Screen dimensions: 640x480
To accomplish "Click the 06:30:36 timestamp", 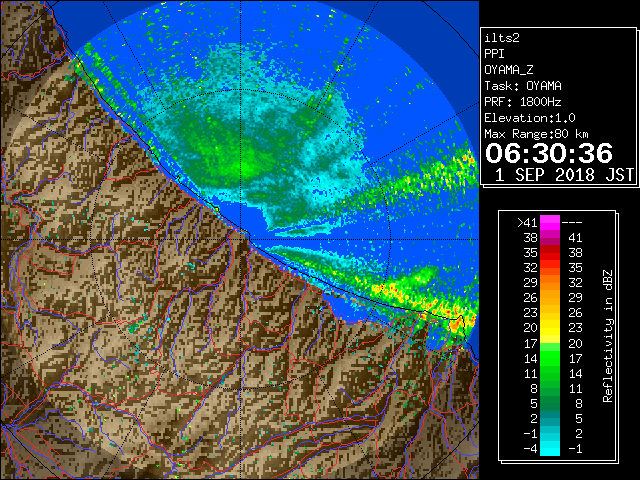I will point(549,153).
